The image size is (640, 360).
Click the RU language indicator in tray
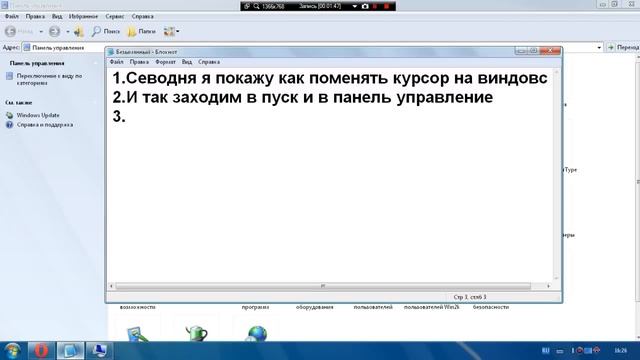click(x=545, y=351)
